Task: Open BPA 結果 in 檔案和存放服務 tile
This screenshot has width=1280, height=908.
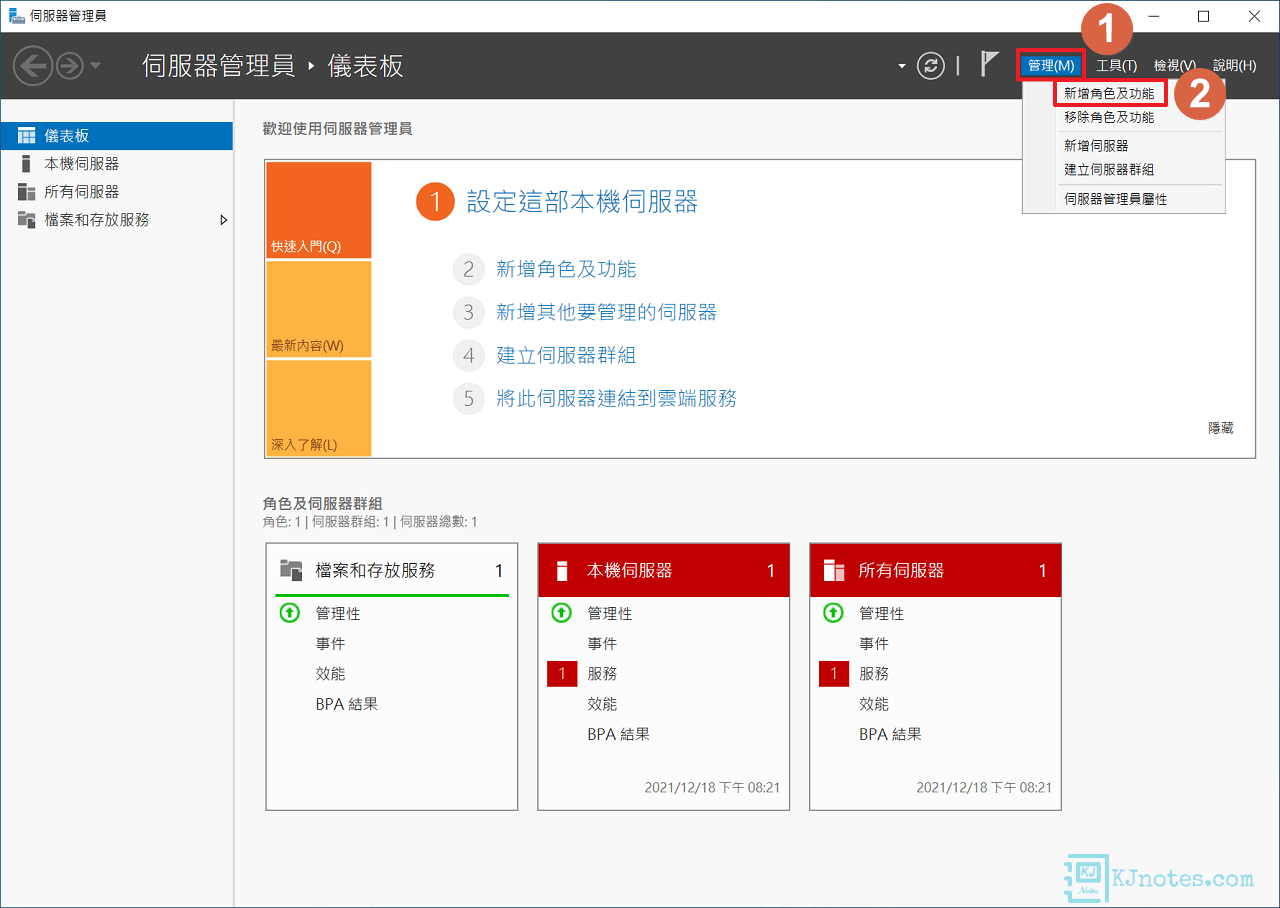Action: click(x=347, y=704)
